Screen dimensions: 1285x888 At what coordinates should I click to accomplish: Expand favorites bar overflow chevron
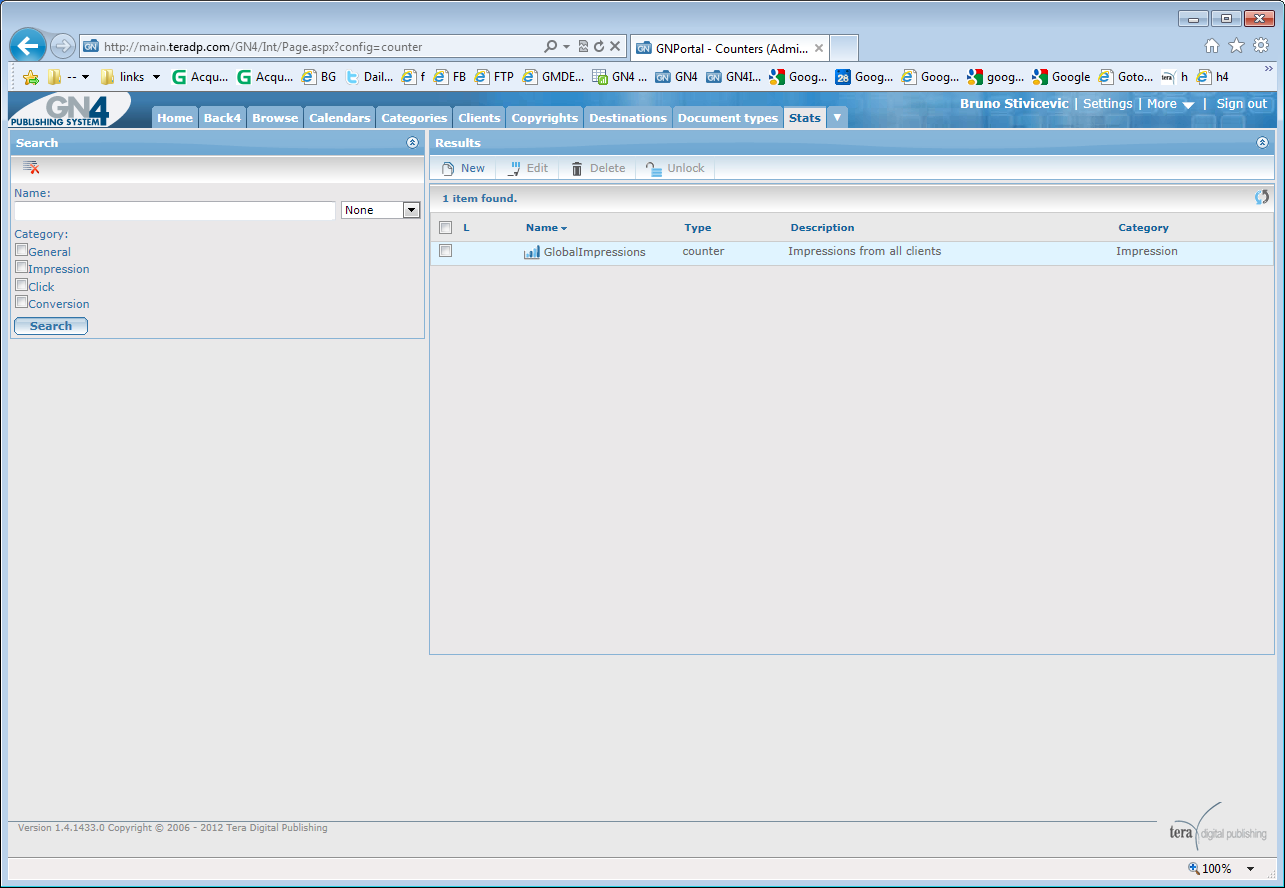pos(1269,69)
